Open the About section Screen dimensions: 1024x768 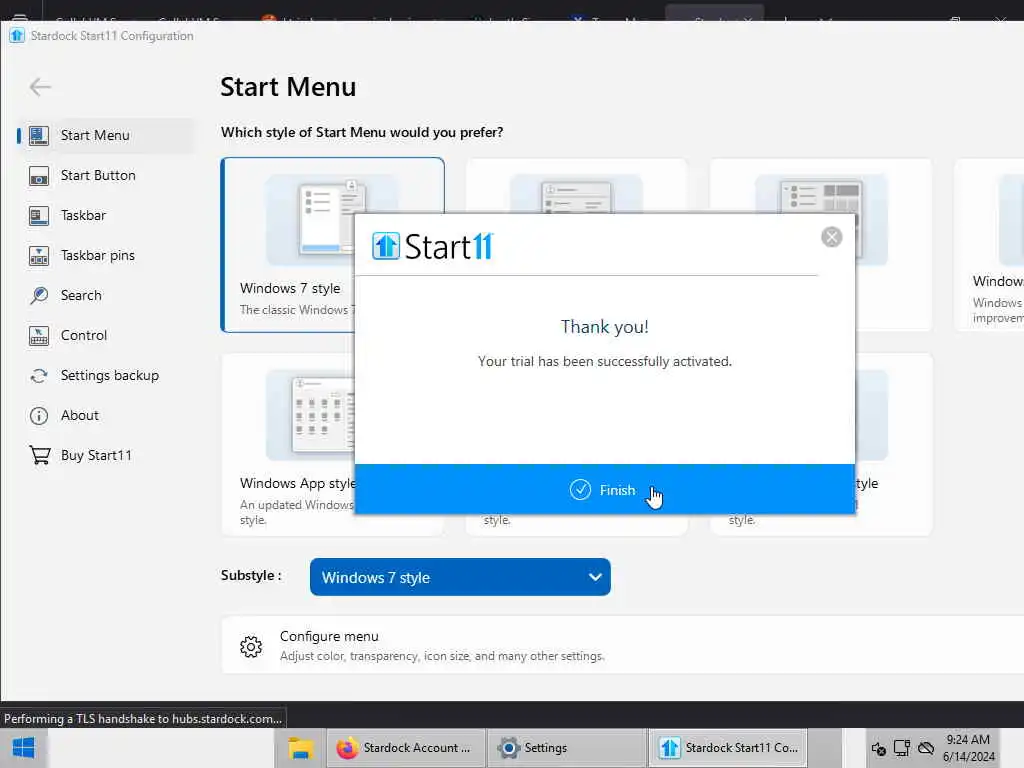click(106, 415)
